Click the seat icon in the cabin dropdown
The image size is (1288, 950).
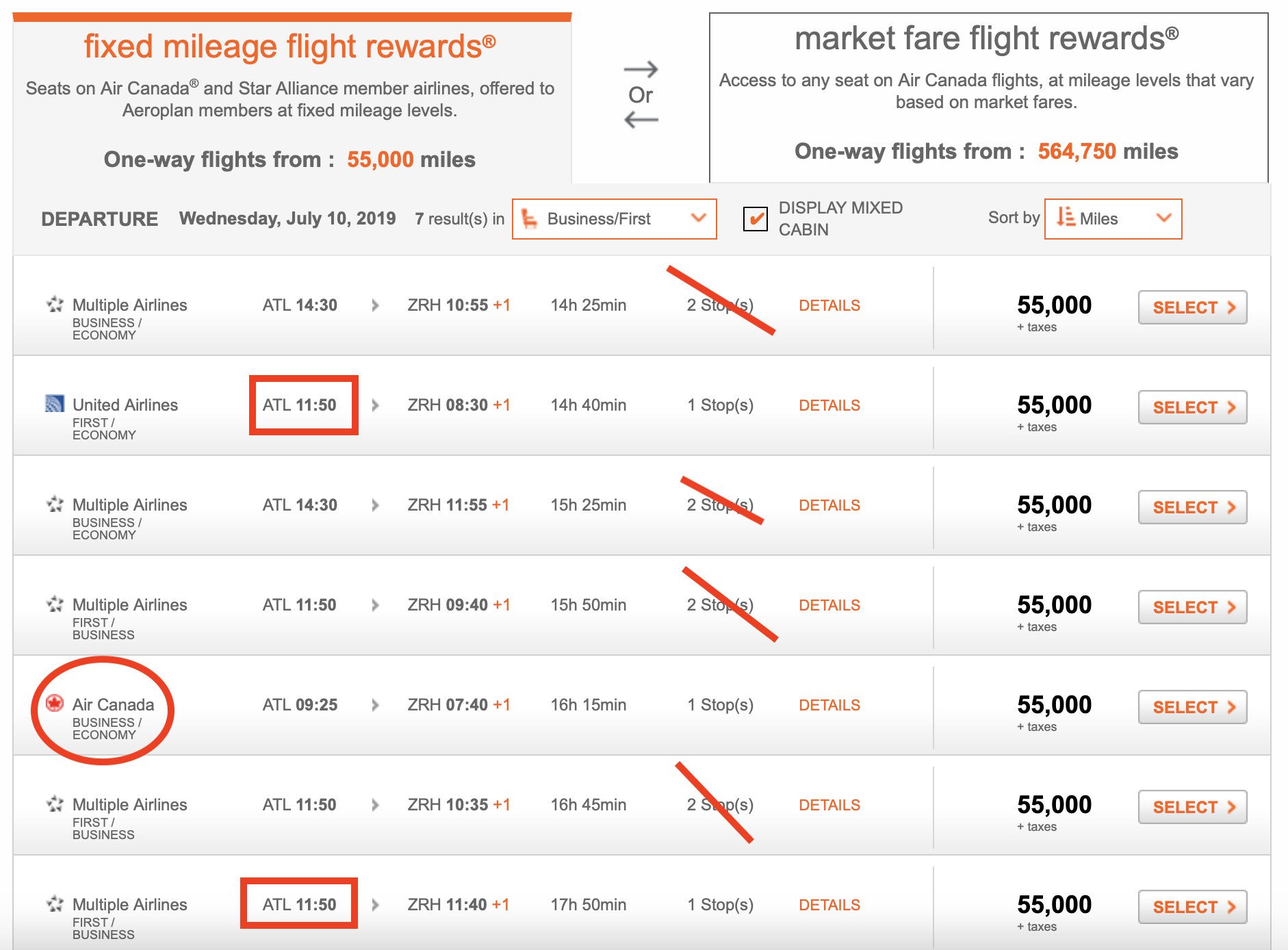click(529, 219)
